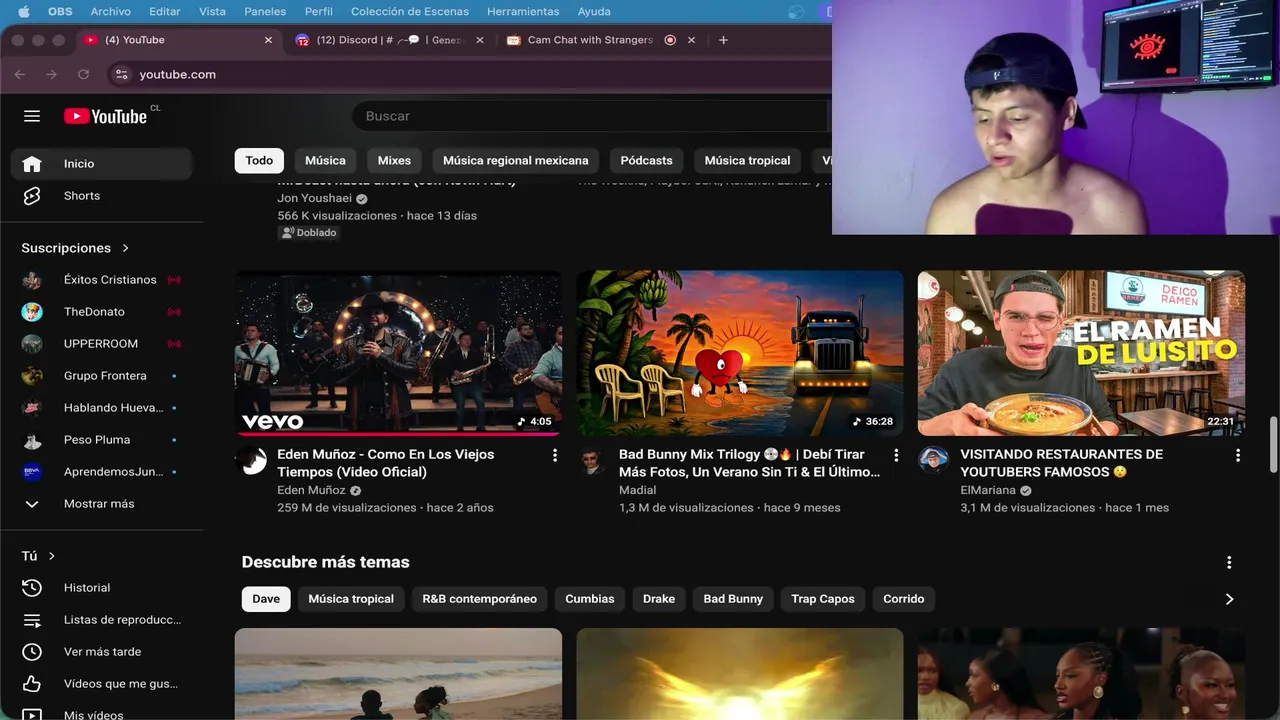Viewport: 1280px width, 720px height.
Task: Open the Herramientas menu
Action: coord(523,12)
